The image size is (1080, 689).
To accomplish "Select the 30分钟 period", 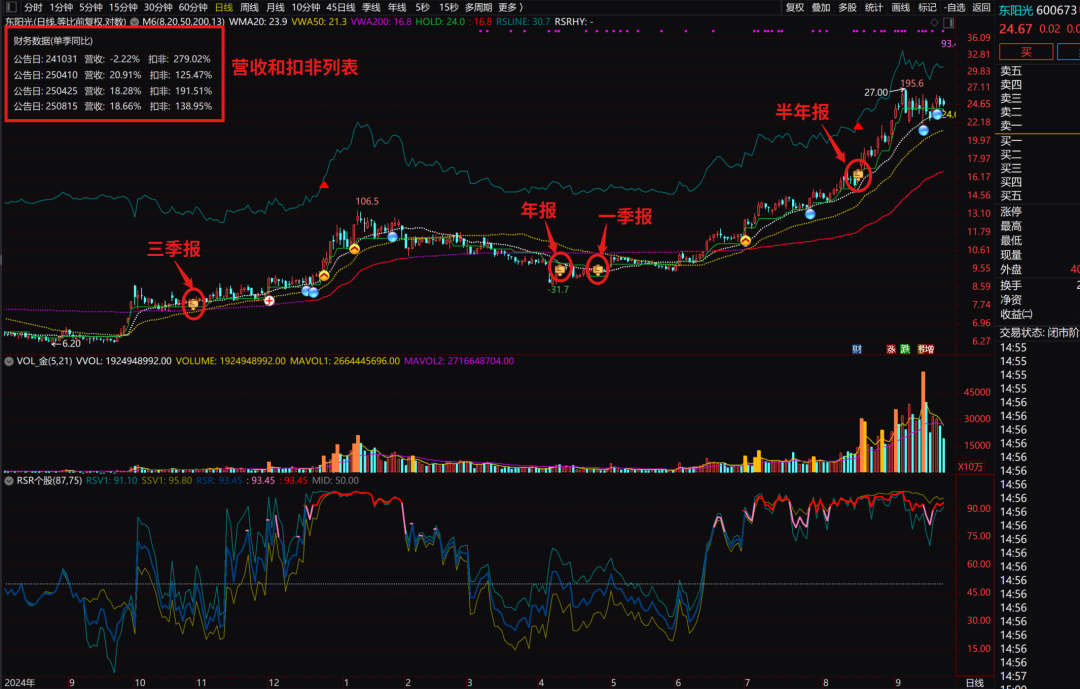I will pyautogui.click(x=158, y=8).
